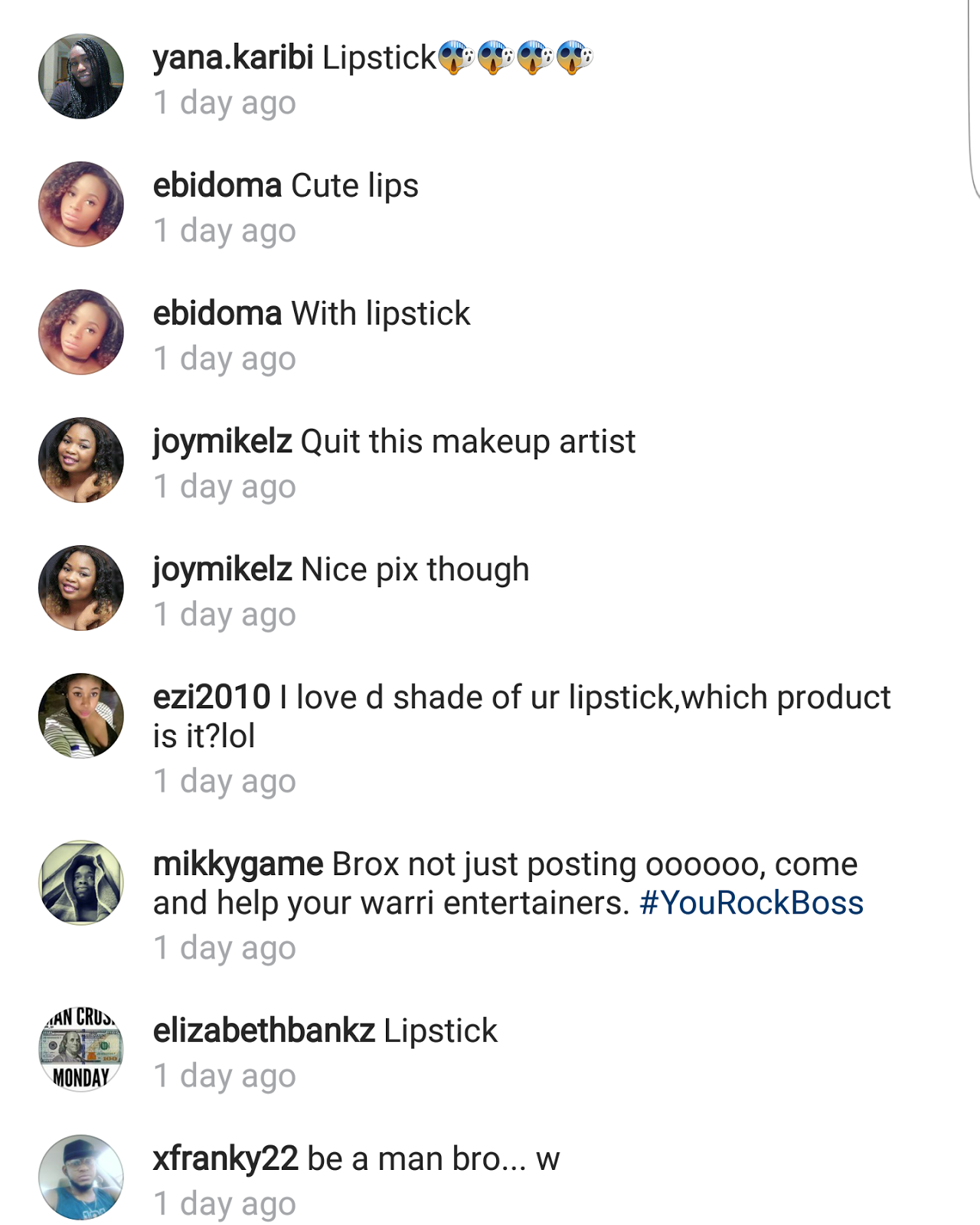The width and height of the screenshot is (980, 1225).
Task: Open the elizabethbankz username link
Action: [263, 1031]
